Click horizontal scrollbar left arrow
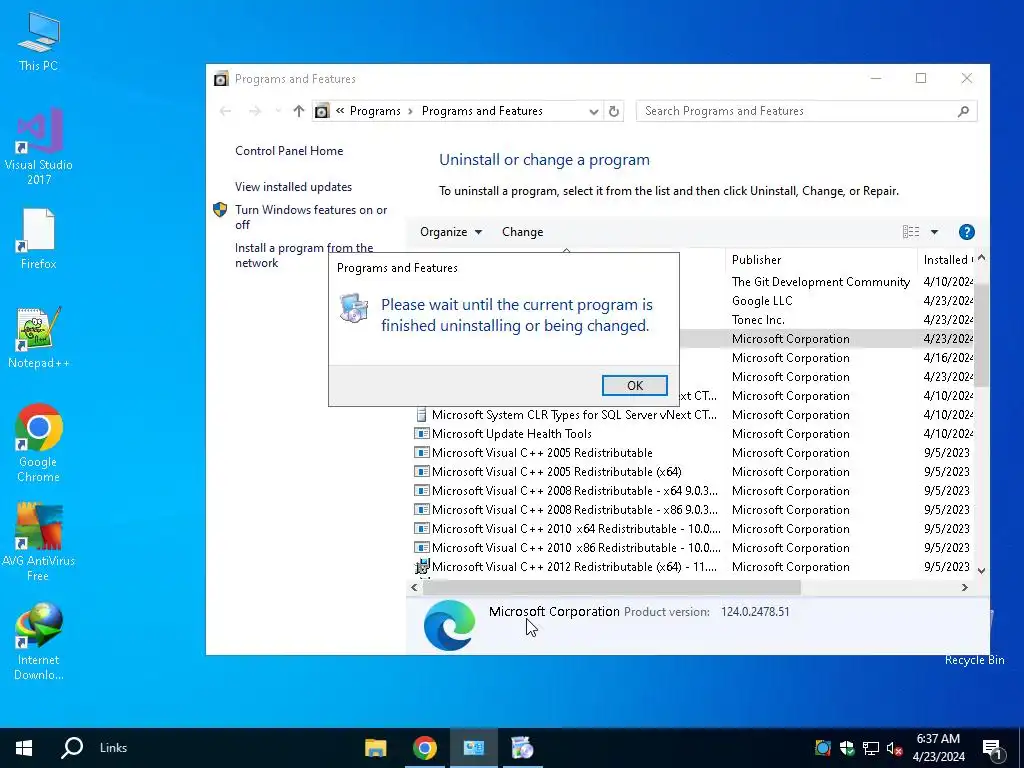Image resolution: width=1024 pixels, height=768 pixels. (x=414, y=588)
